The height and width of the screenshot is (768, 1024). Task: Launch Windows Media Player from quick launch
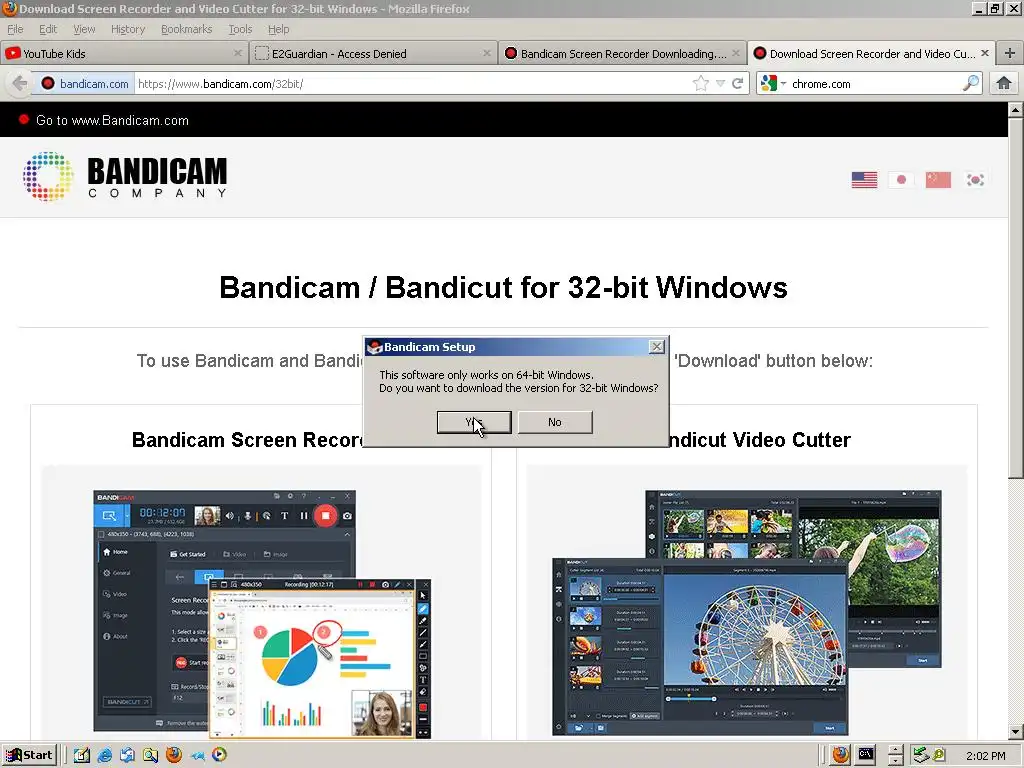click(x=219, y=755)
